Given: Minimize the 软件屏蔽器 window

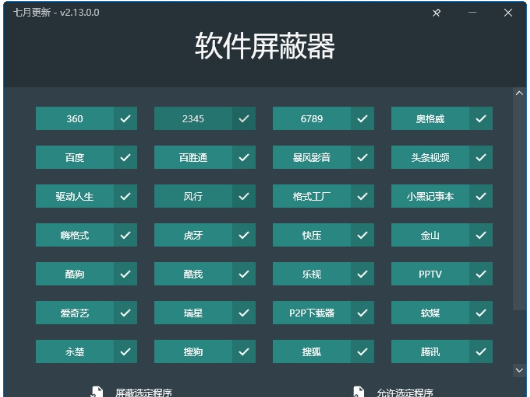Looking at the screenshot, I should point(472,13).
